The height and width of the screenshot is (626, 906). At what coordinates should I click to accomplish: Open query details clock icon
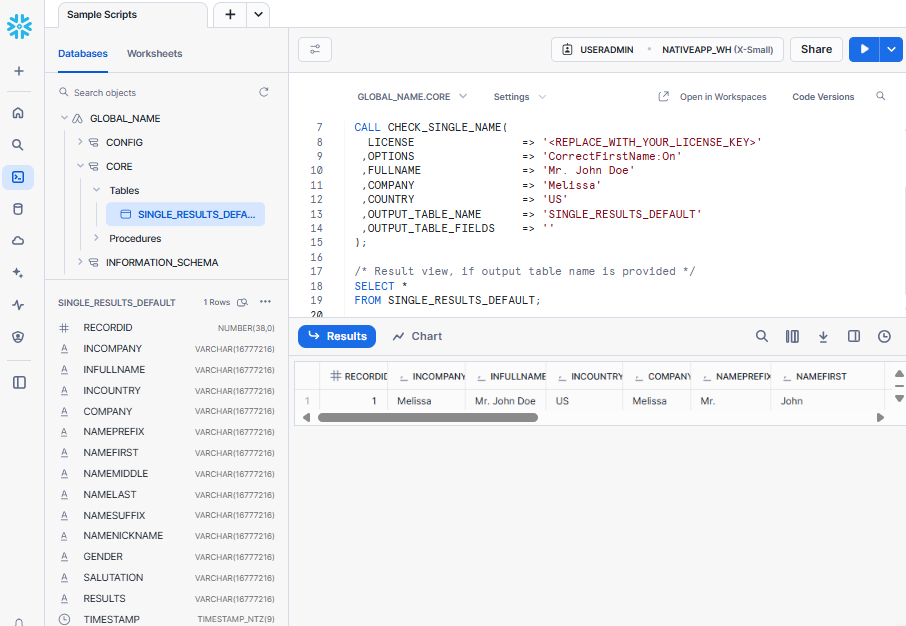click(x=884, y=336)
